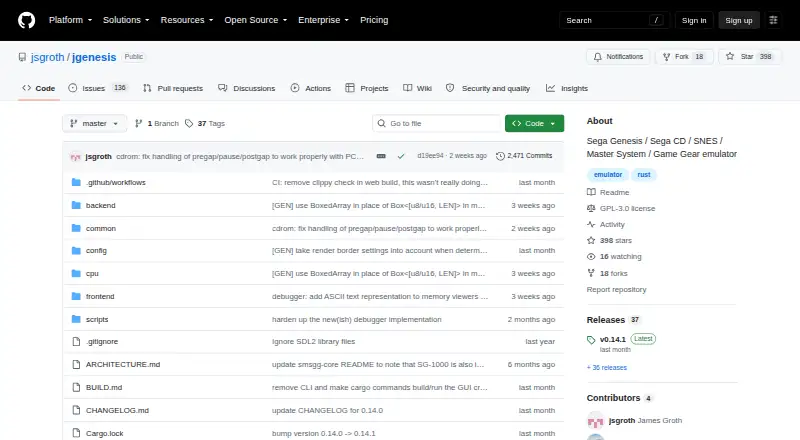The image size is (800, 440).
Task: Open the jgenesis repository link
Action: tap(94, 57)
